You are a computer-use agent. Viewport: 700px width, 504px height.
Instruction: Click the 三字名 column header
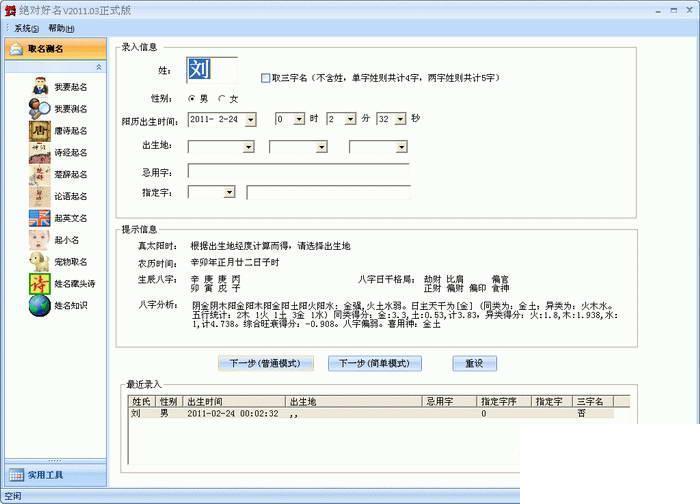593,401
